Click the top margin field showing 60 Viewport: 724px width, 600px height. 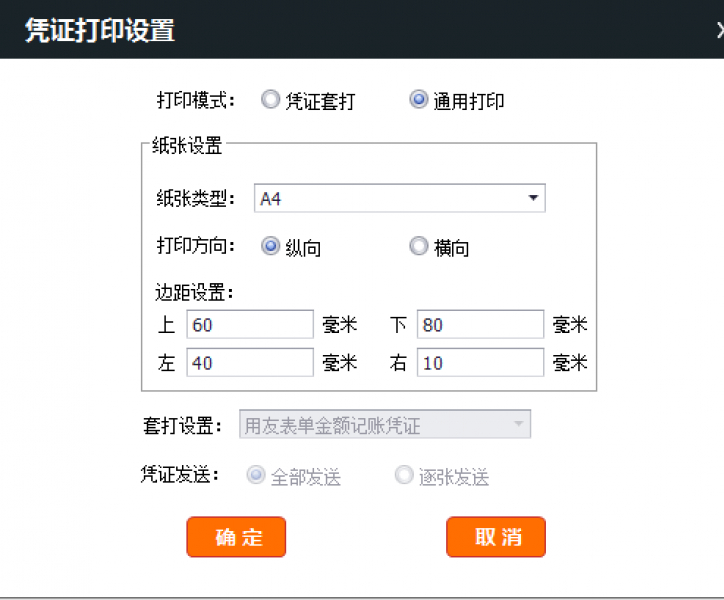coord(250,325)
